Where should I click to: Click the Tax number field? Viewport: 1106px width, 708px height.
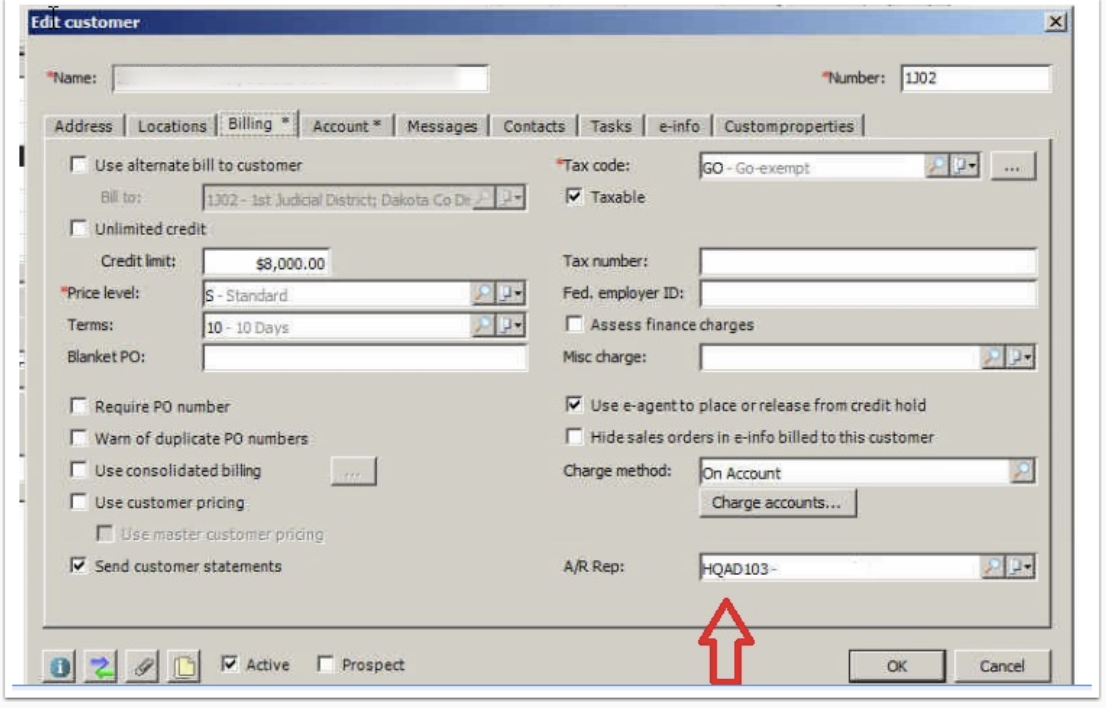click(868, 261)
